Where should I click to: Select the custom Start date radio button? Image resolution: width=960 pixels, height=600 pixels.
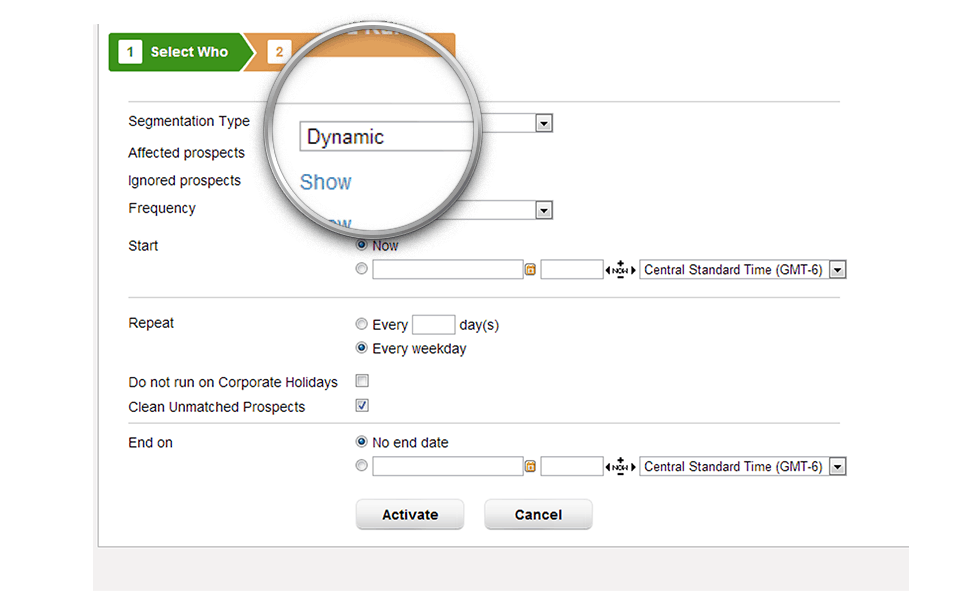click(x=362, y=268)
